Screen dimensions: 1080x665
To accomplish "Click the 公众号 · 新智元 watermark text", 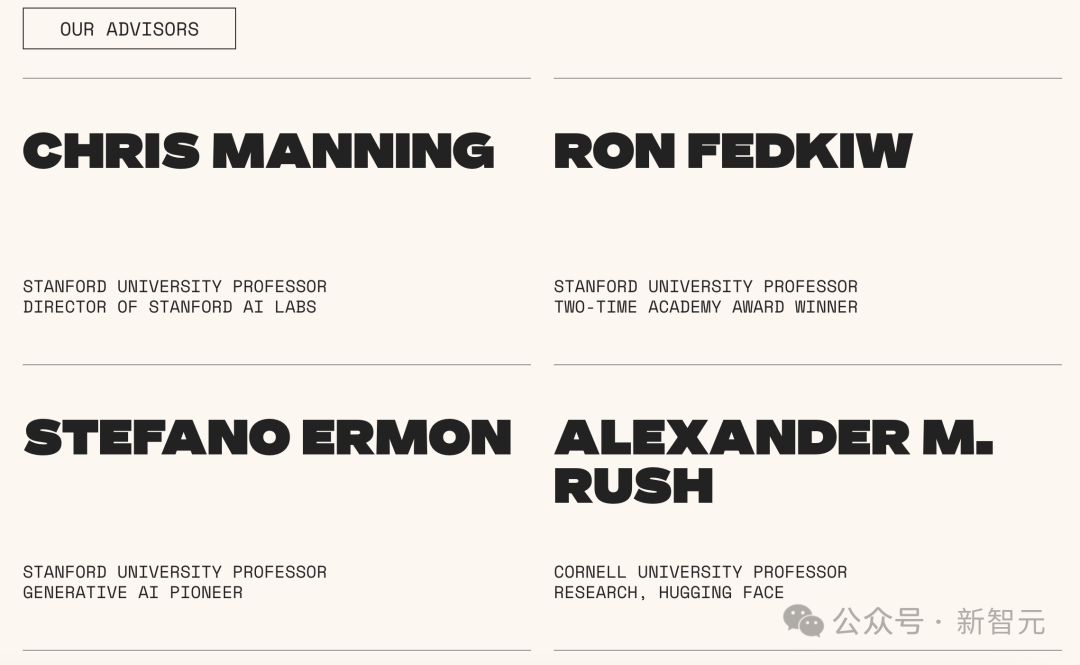I will pos(939,622).
